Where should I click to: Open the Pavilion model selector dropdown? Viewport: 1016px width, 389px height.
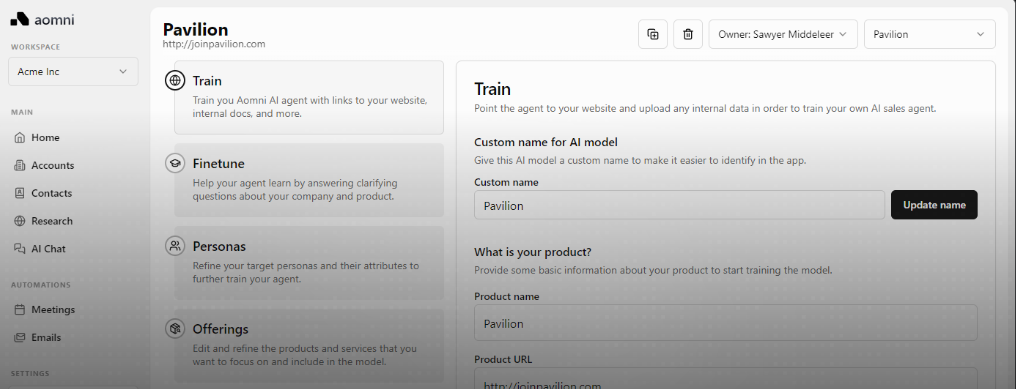point(930,34)
